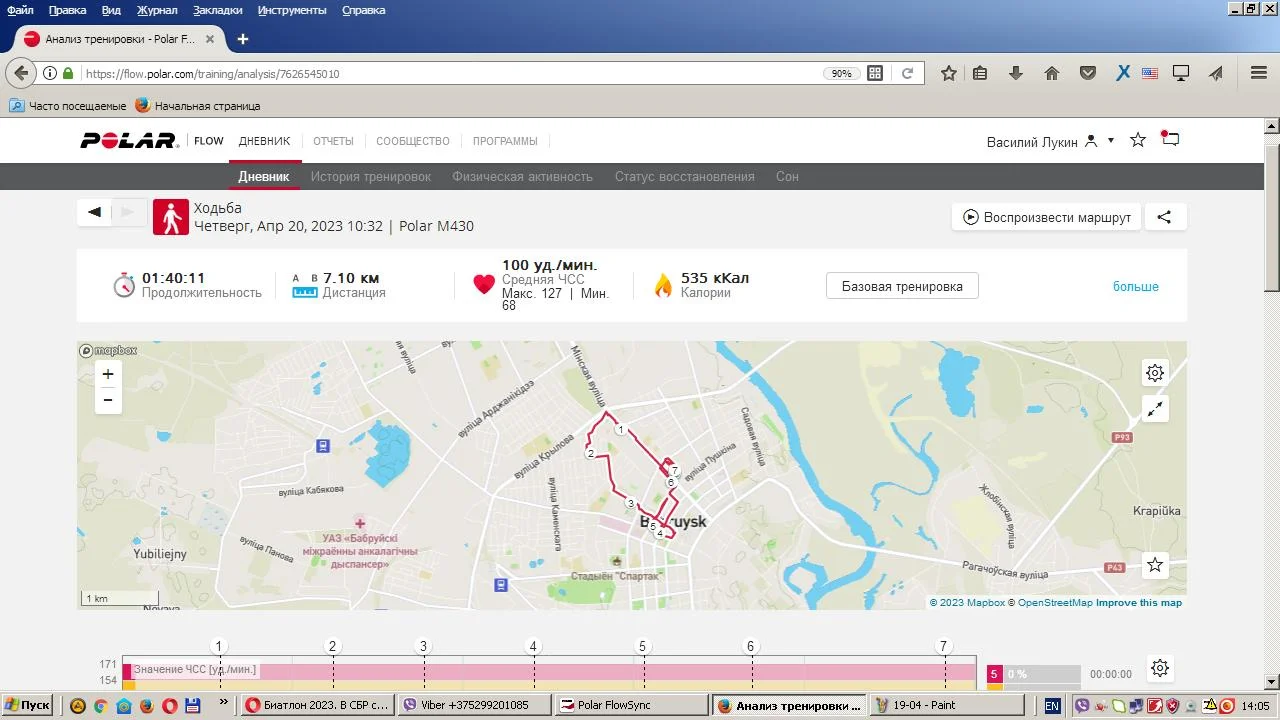Screen dimensions: 1280x720
Task: Zoom in on the map
Action: [108, 374]
